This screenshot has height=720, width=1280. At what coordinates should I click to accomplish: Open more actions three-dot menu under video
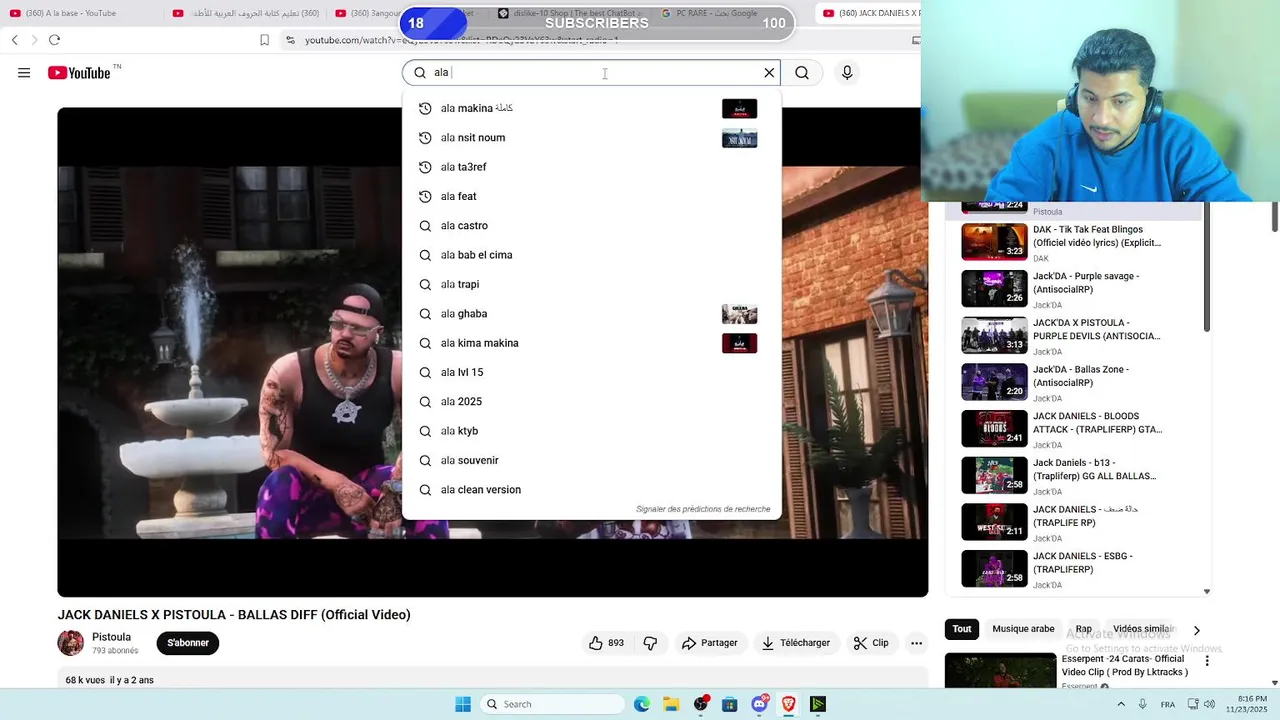[x=916, y=643]
